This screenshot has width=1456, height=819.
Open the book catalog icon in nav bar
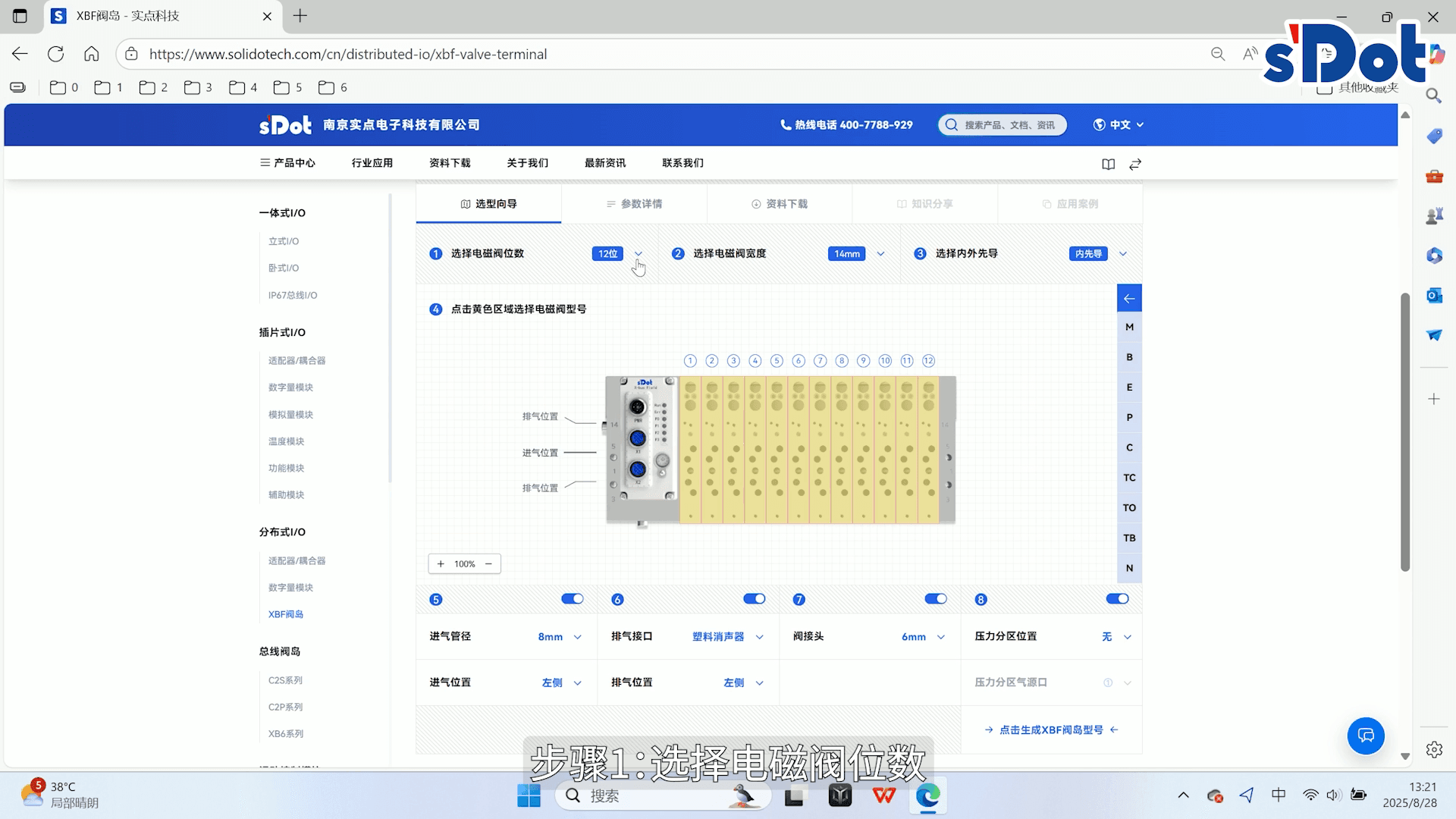[x=1109, y=164]
